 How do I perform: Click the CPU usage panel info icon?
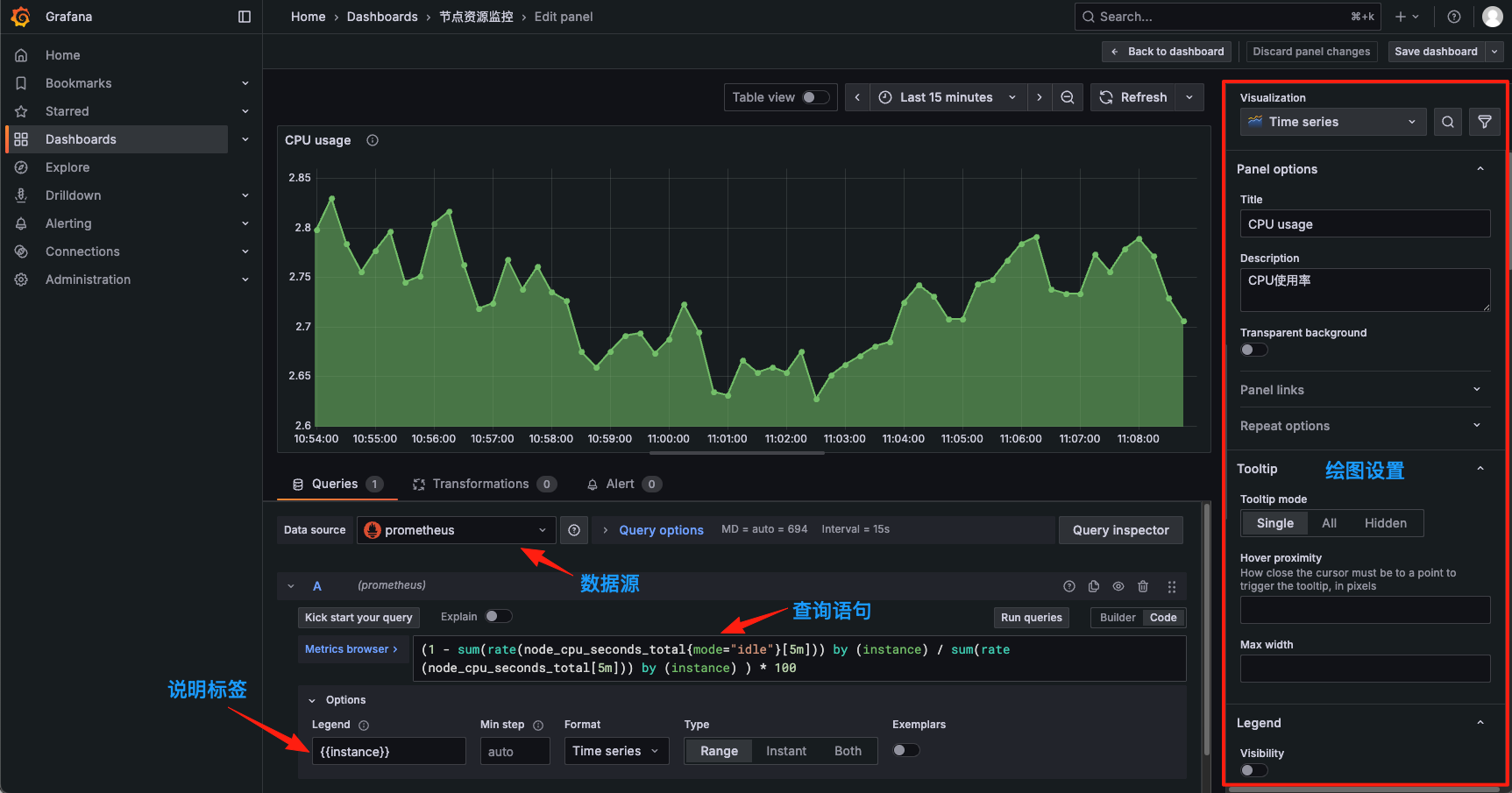click(372, 139)
